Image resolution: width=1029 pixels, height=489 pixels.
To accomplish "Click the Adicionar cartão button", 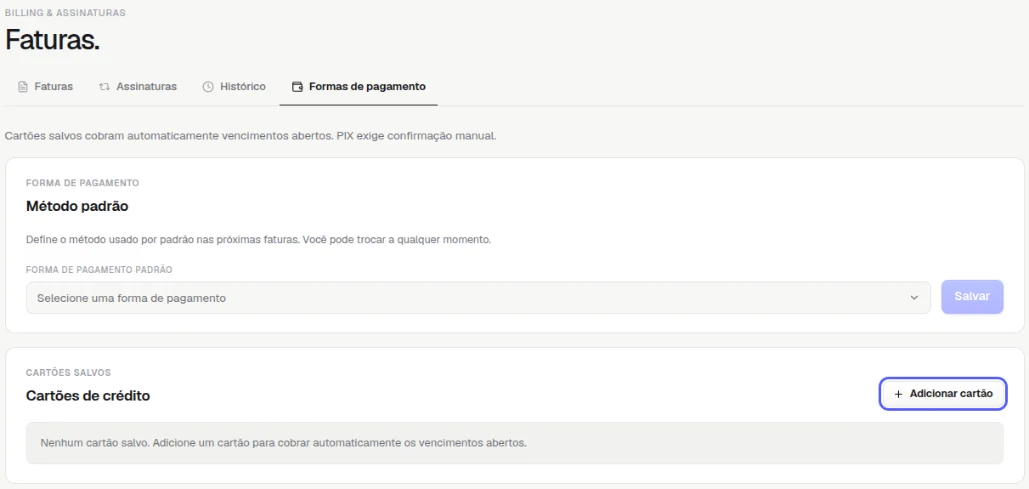I will click(x=943, y=394).
